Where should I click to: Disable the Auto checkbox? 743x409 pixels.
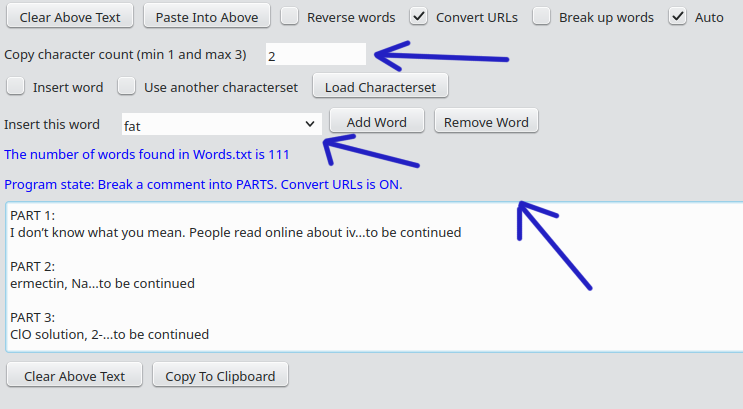coord(678,17)
